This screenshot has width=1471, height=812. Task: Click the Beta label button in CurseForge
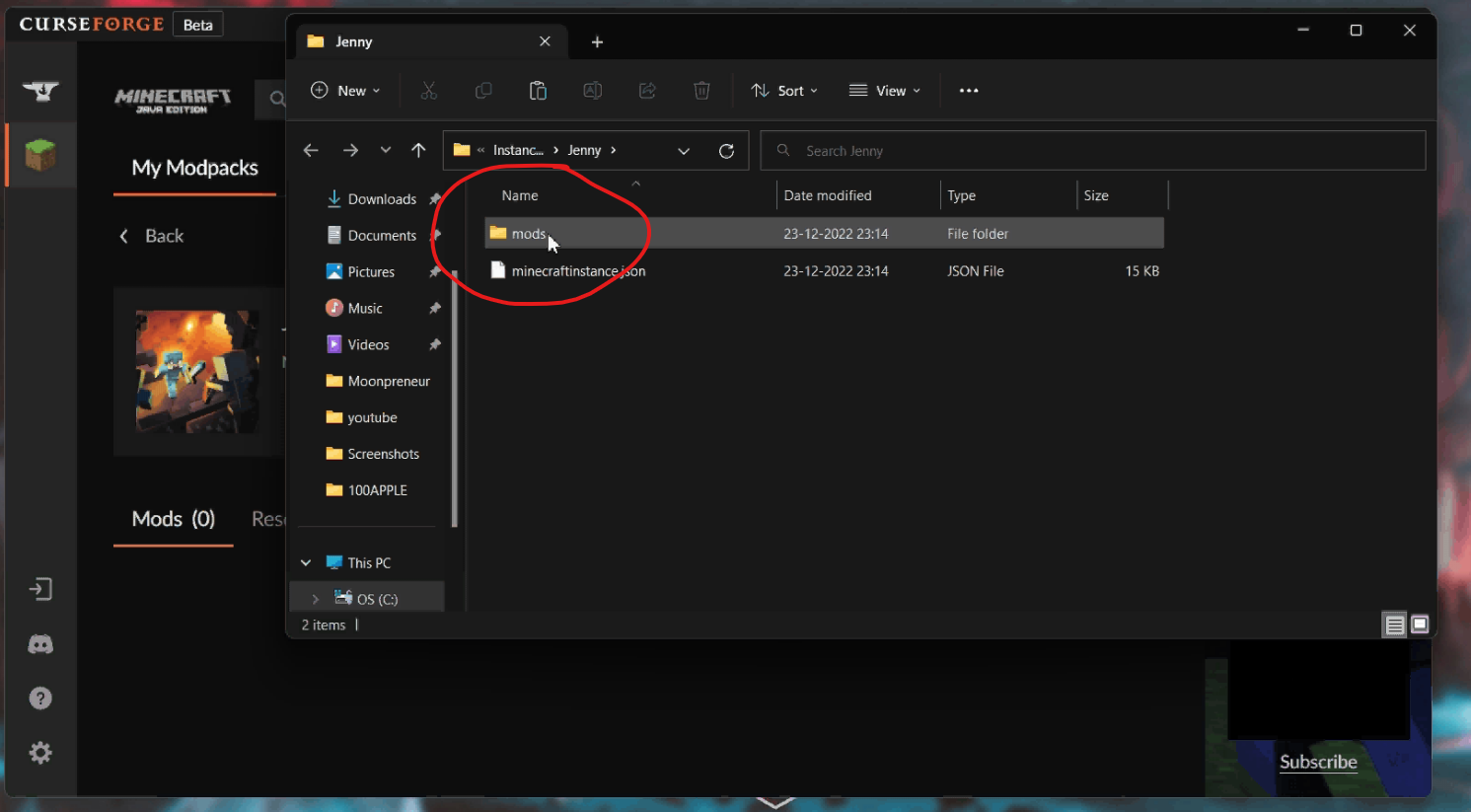point(198,25)
